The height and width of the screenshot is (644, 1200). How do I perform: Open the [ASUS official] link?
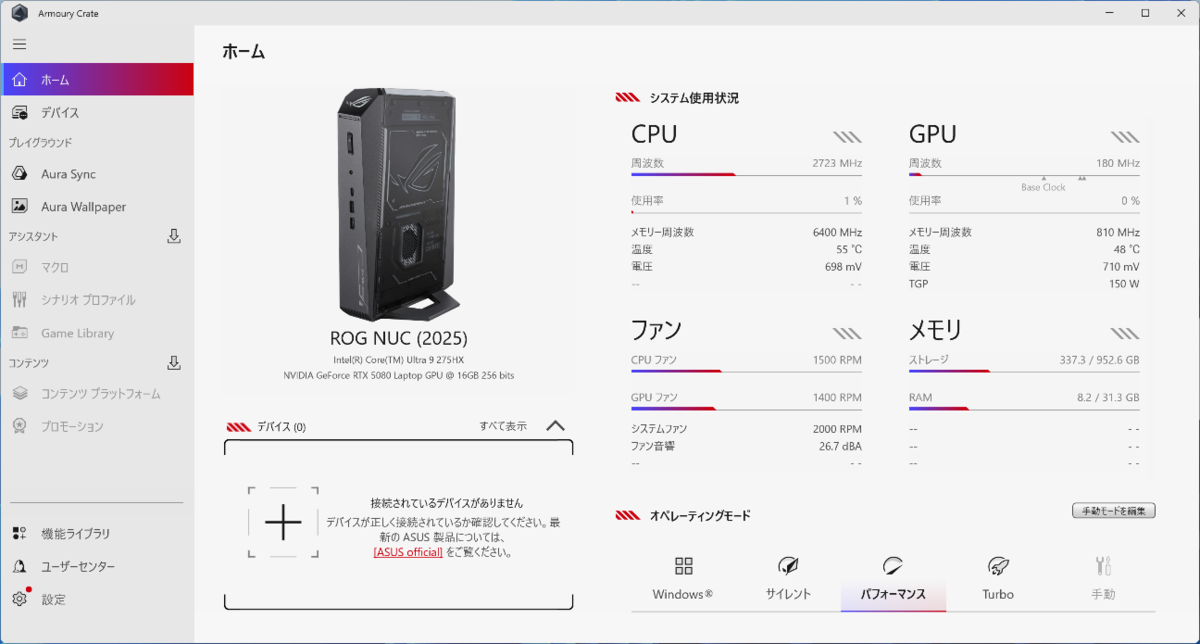(408, 552)
